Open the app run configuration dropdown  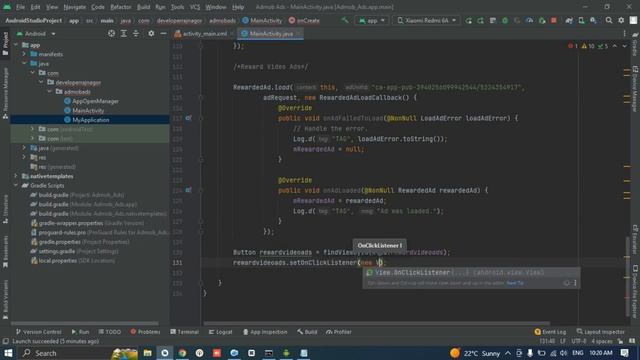point(372,20)
